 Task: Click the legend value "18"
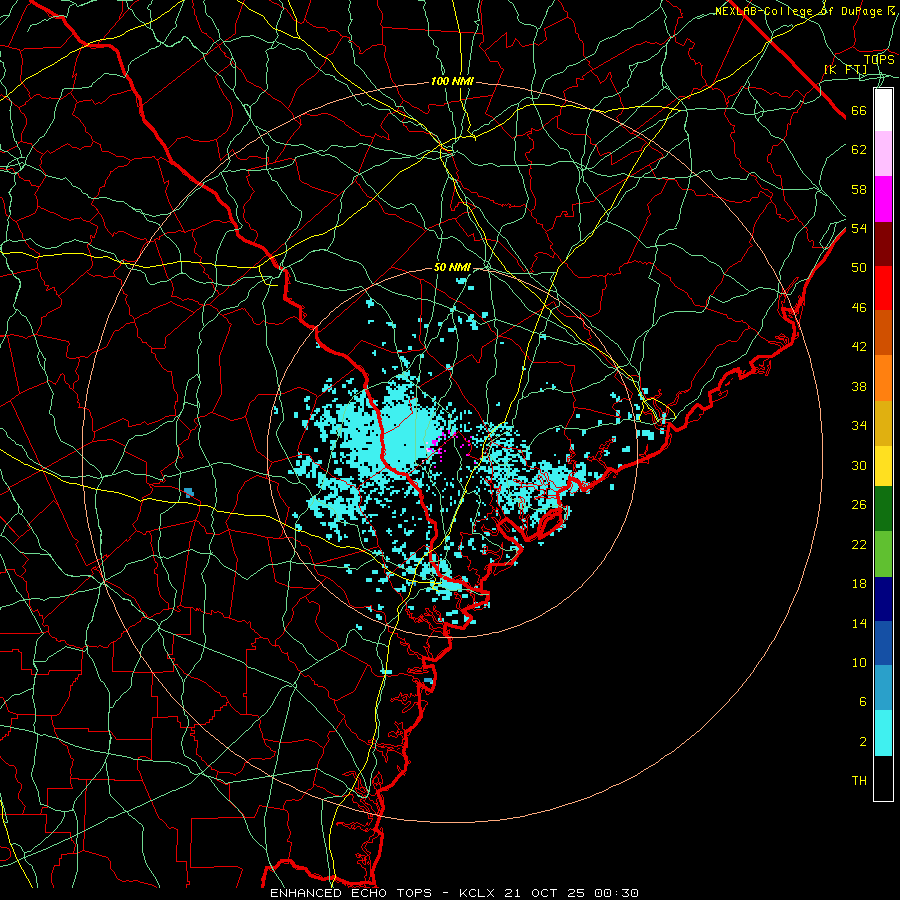tap(859, 584)
